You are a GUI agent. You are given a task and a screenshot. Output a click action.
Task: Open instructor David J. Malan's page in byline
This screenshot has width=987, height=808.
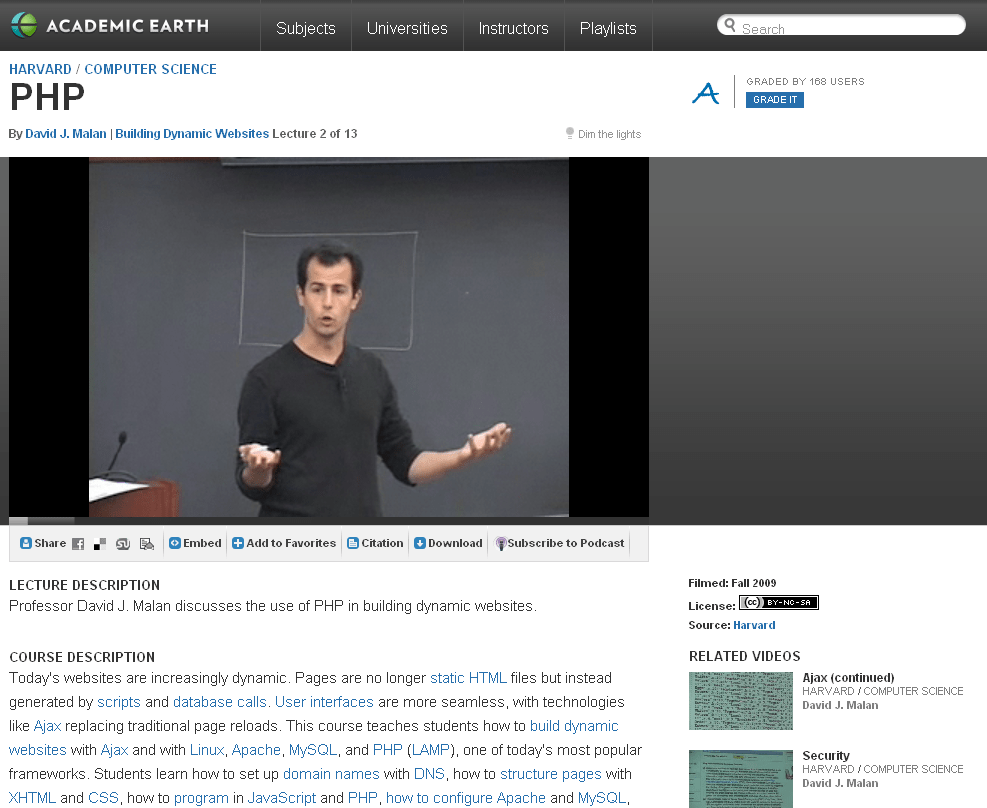[x=65, y=133]
